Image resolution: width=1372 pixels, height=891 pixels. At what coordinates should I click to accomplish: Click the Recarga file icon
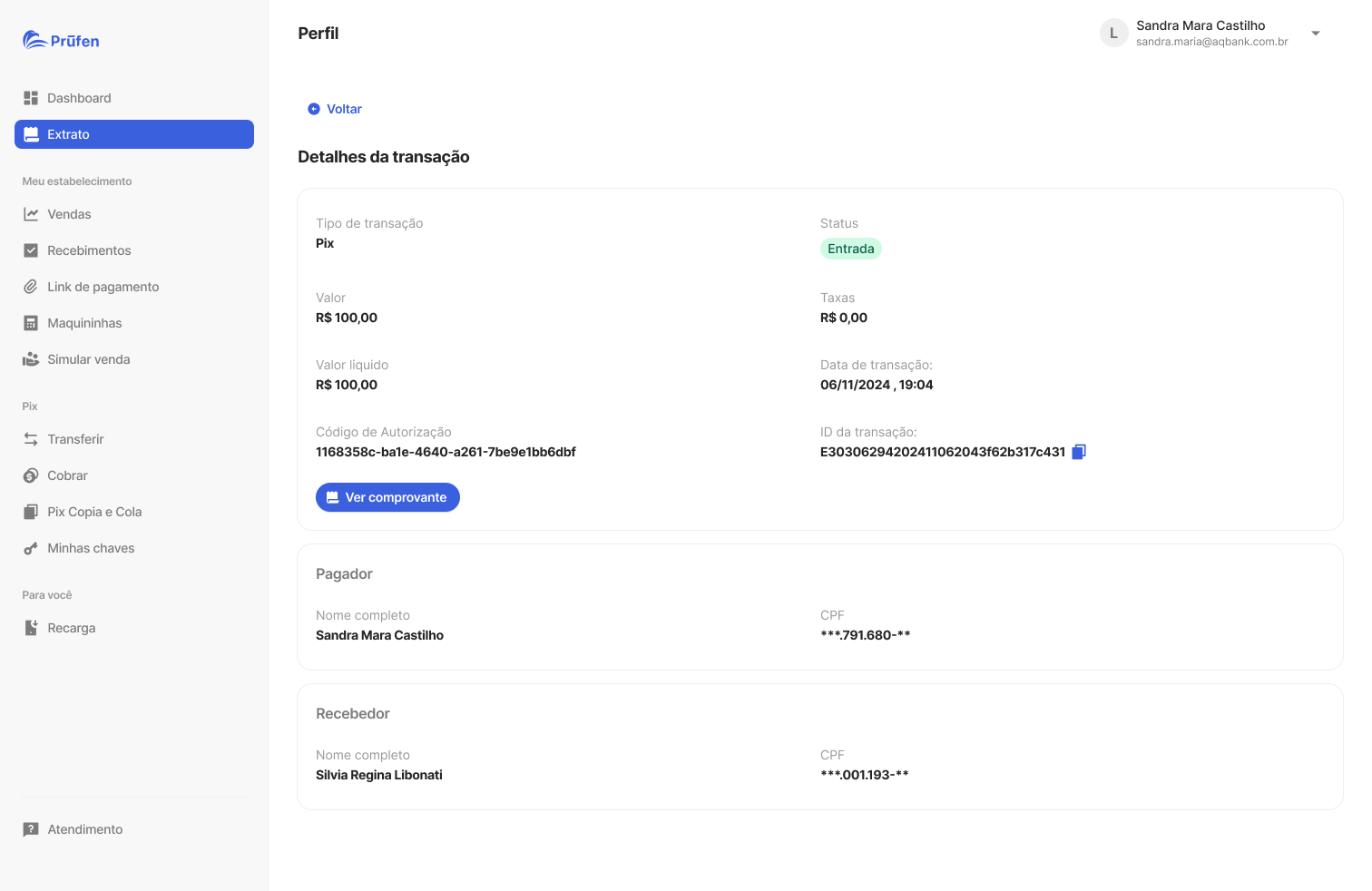(31, 628)
